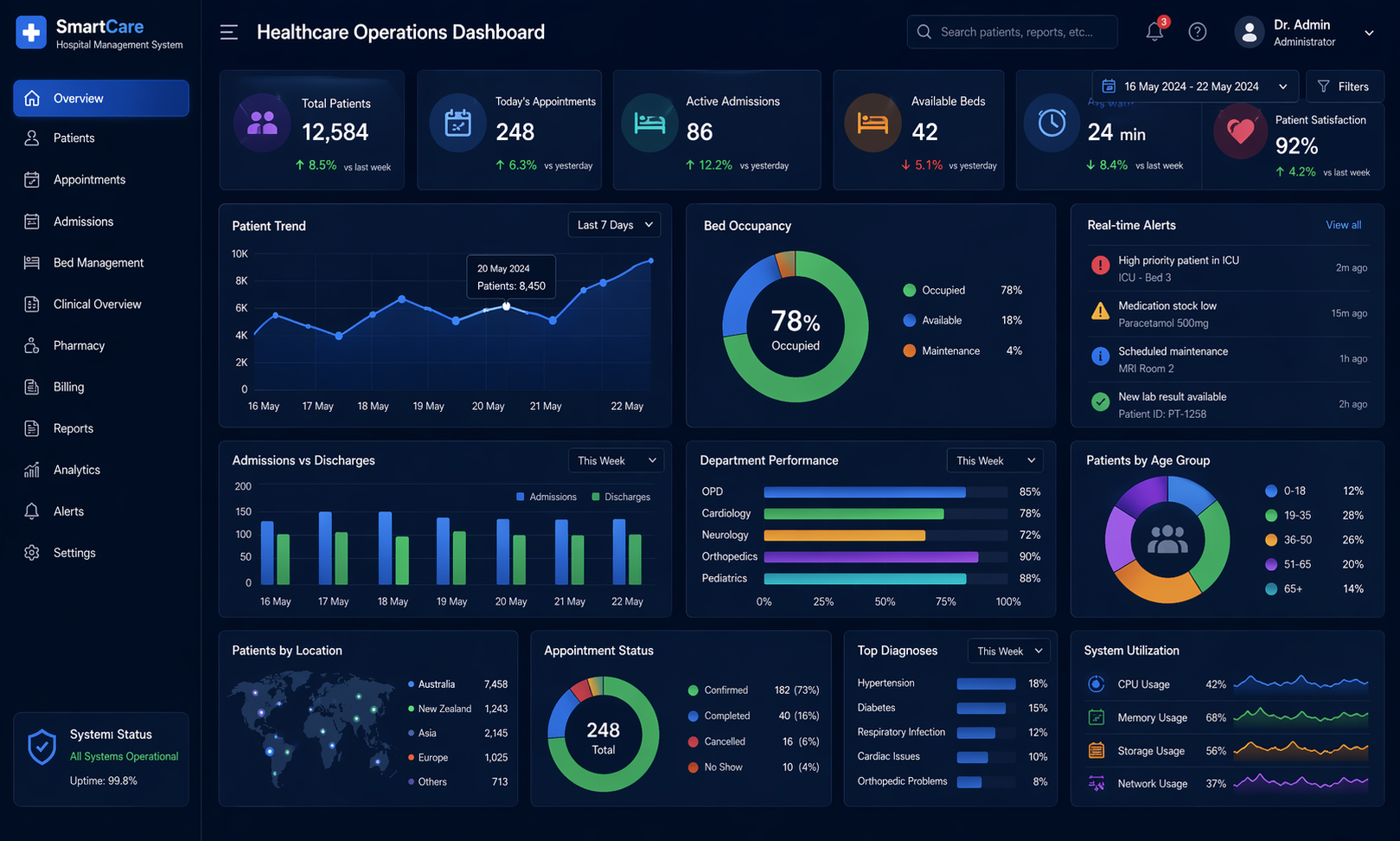Click the Total Patients people icon

click(262, 123)
